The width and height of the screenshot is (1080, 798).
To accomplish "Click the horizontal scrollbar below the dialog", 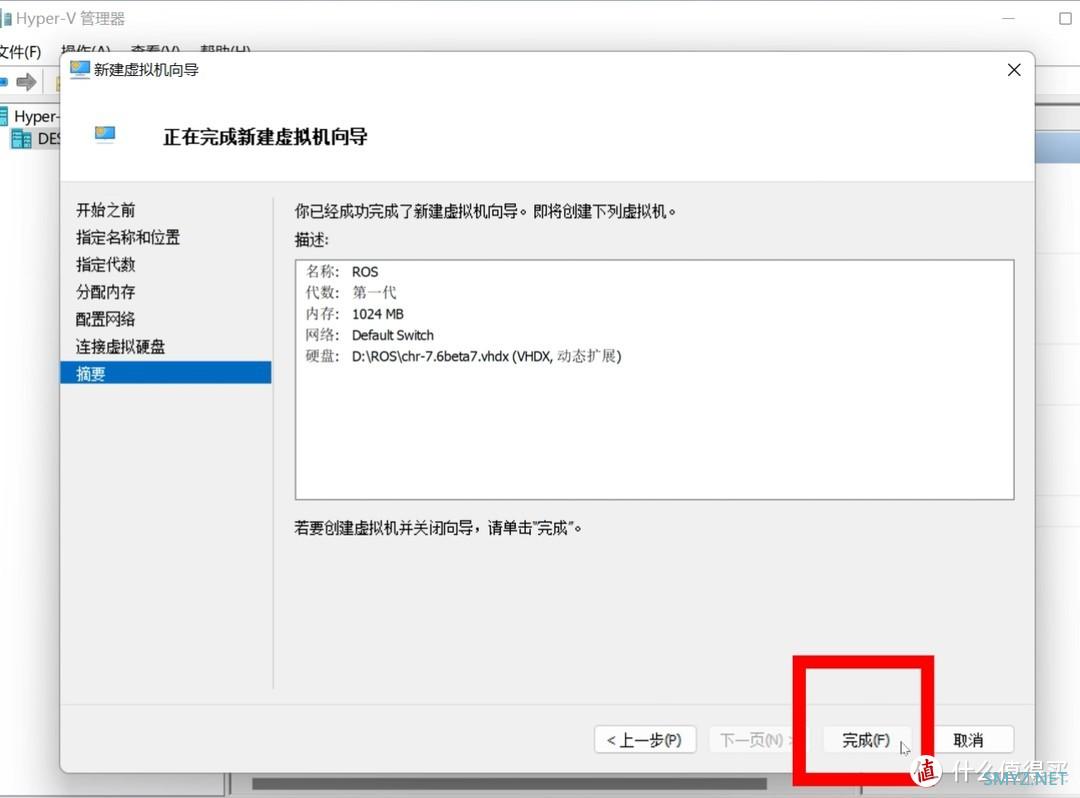I will pos(509,784).
